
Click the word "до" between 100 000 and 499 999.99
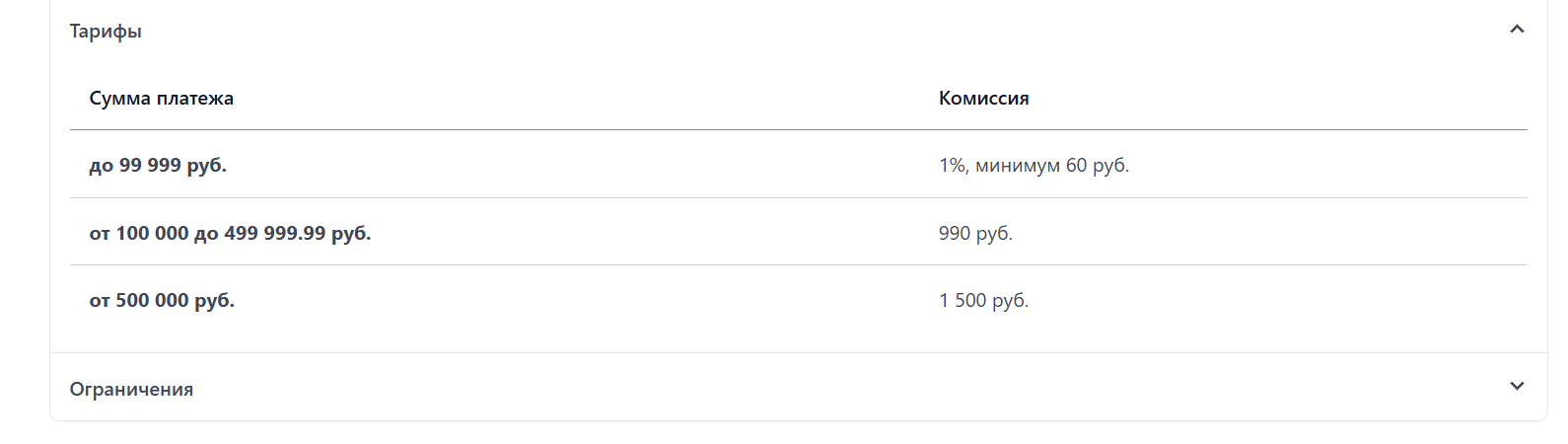coord(206,235)
